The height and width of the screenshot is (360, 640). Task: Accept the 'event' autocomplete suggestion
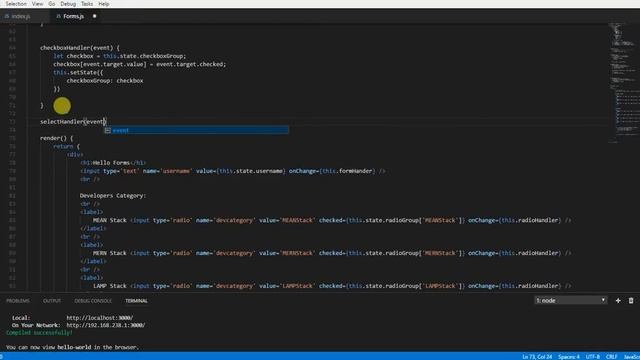[x=196, y=130]
